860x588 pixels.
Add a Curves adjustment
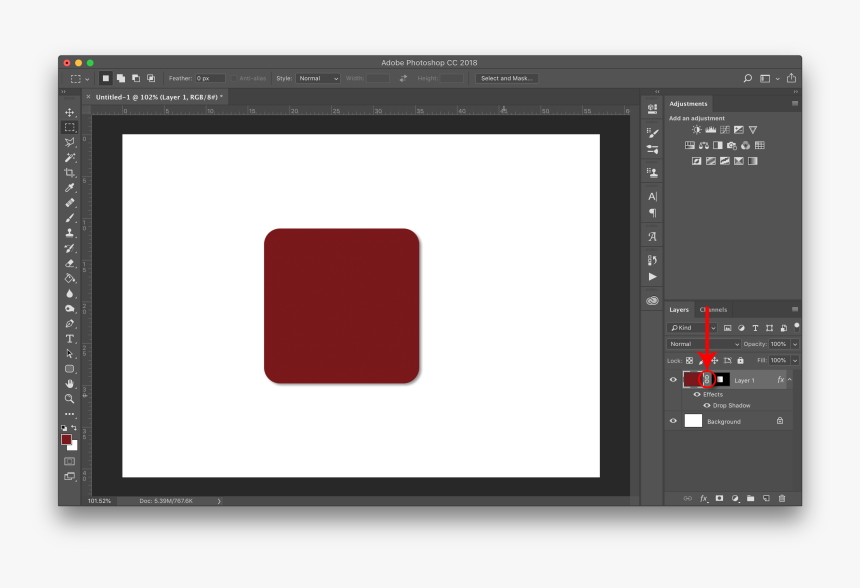(x=725, y=130)
